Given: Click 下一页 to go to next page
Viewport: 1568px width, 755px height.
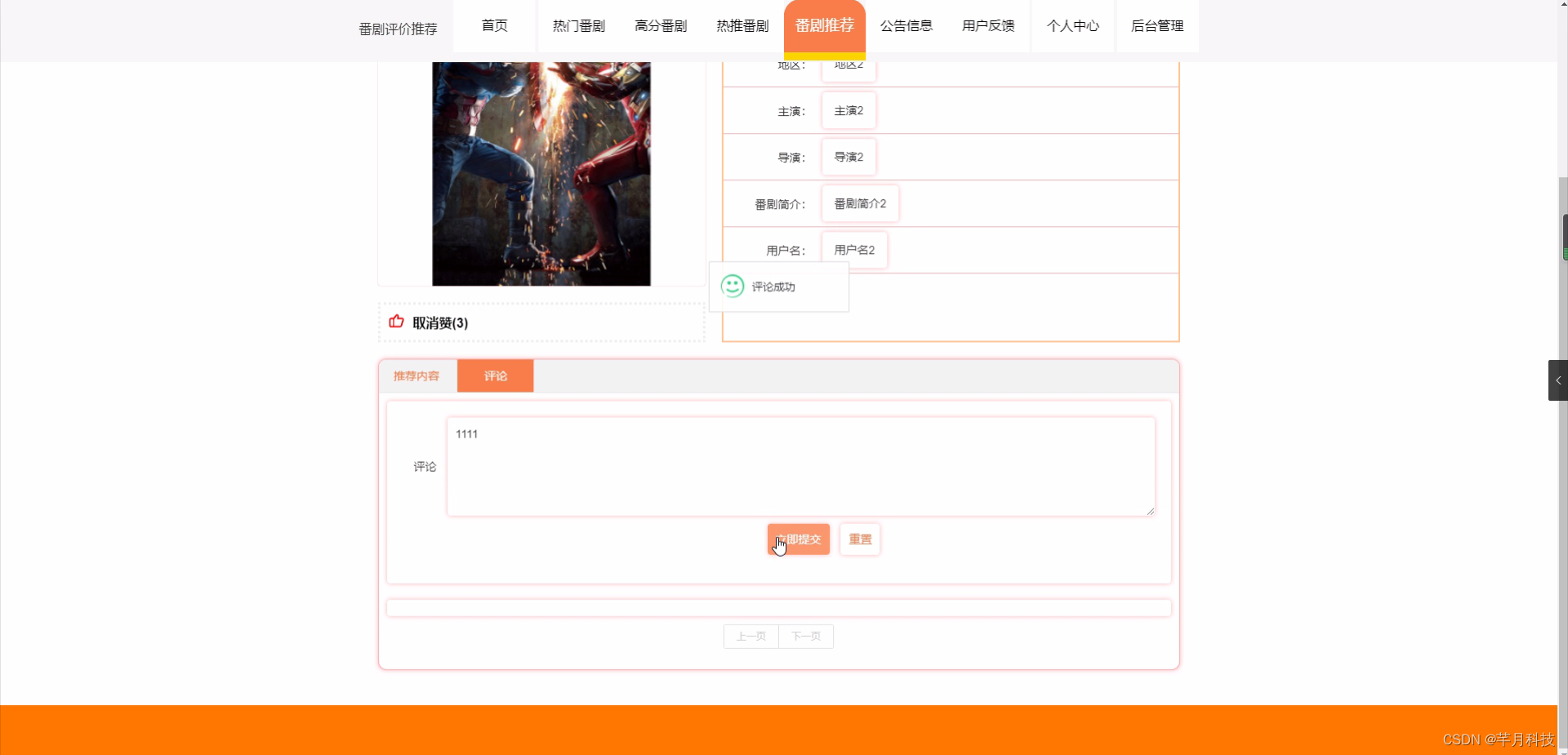Looking at the screenshot, I should [805, 636].
